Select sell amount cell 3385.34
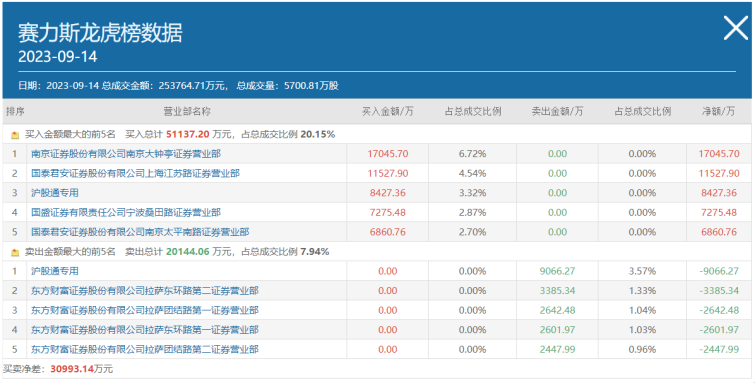The image size is (755, 383). (557, 291)
